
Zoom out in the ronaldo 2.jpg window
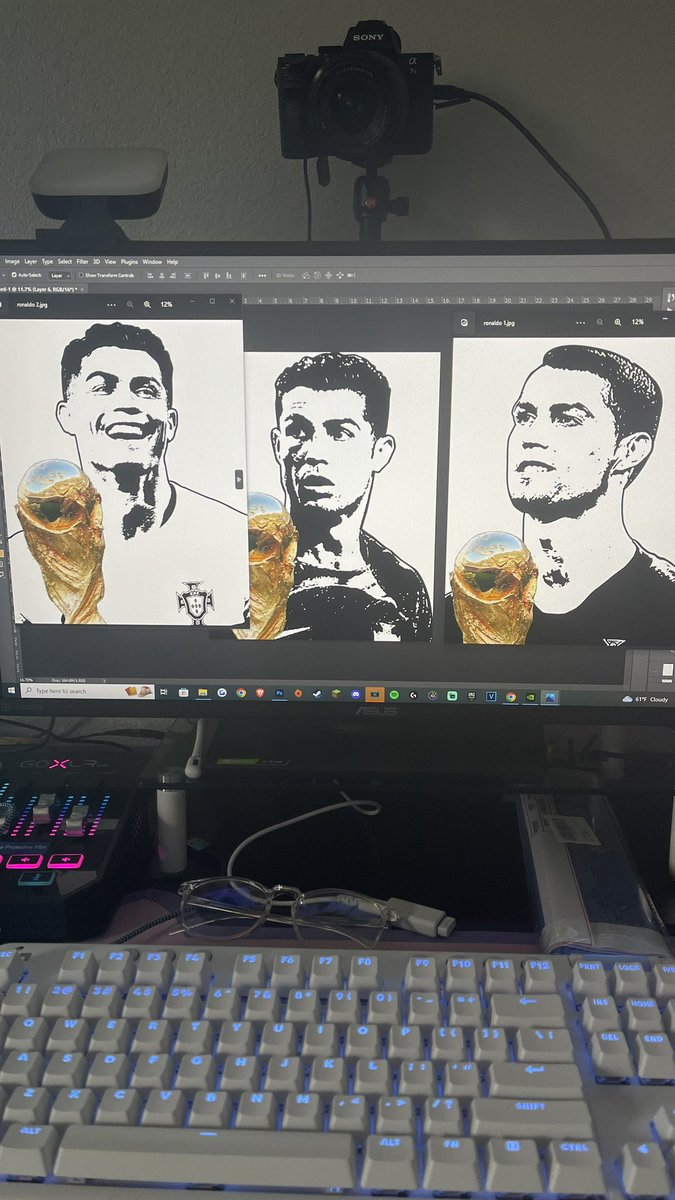pos(128,303)
